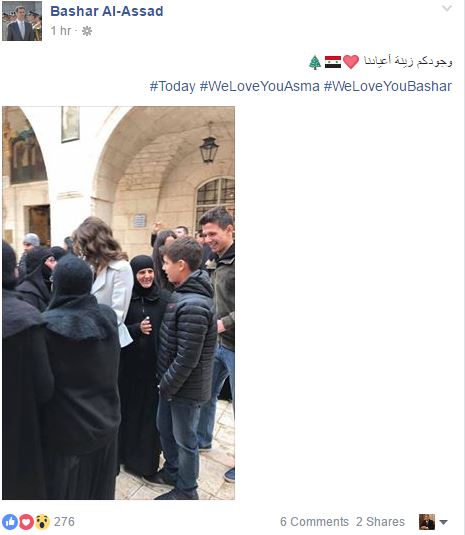This screenshot has width=465, height=535.
Task: Open the #WeLoveYouBashar hashtag
Action: pos(388,86)
